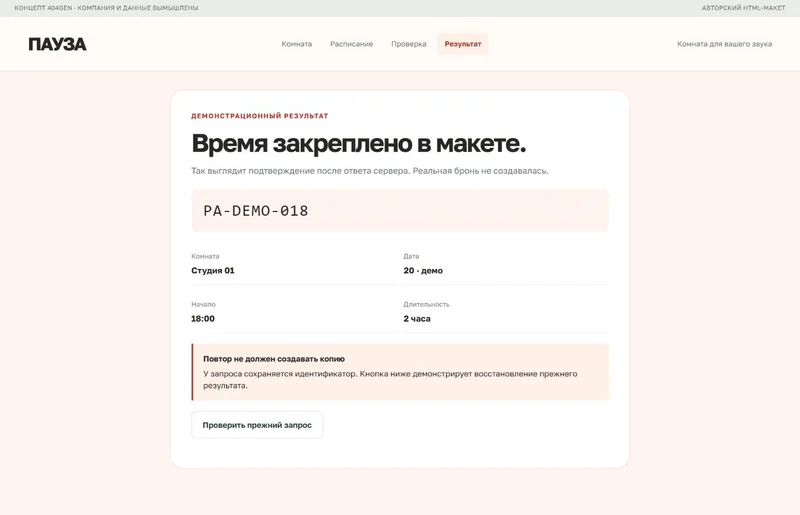Screen dimensions: 800x515
Task: Click the notice title Повтор не должен создавать копию
Action: click(274, 359)
